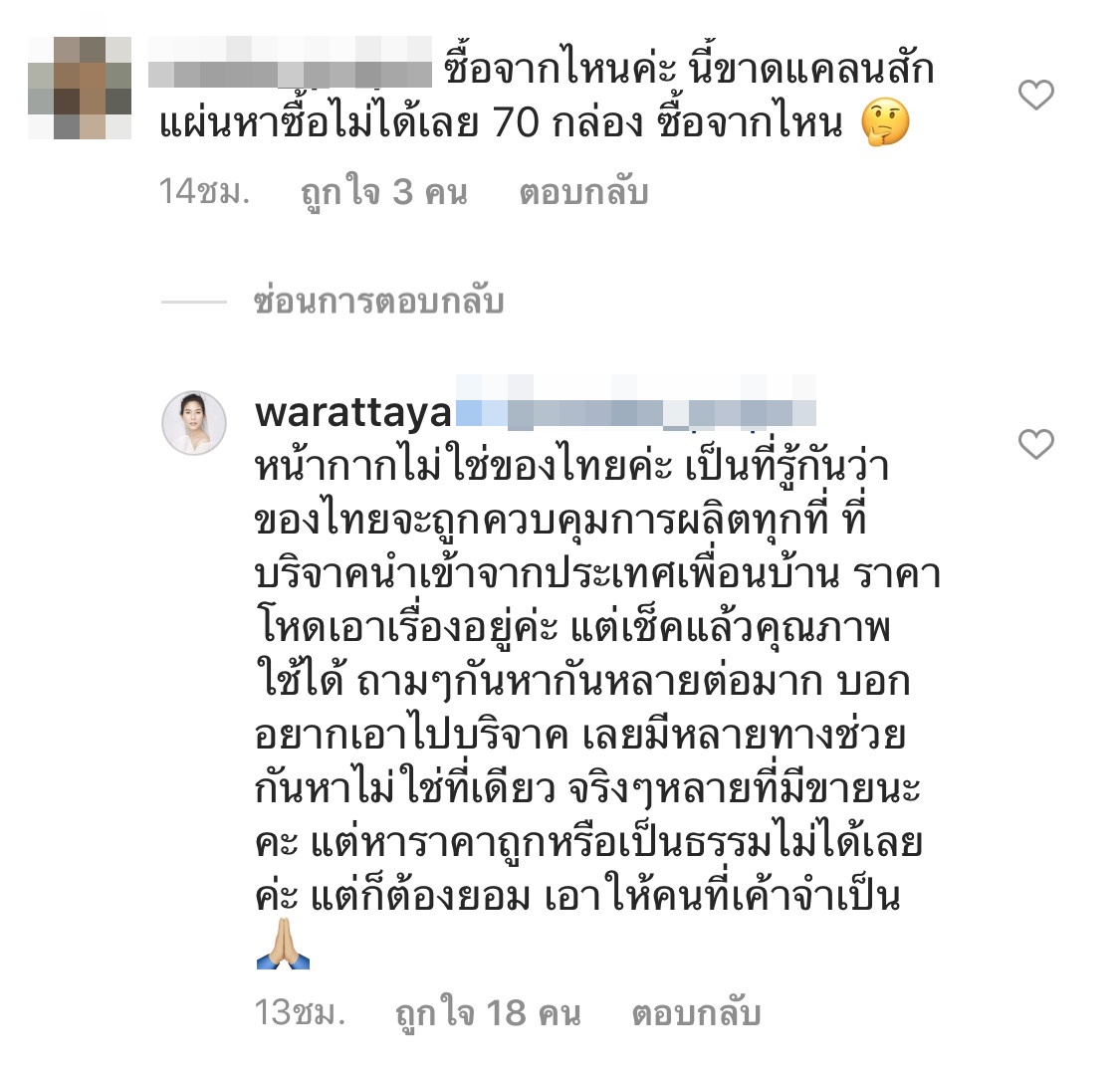
Task: Click ตอบกลับ under warattaya's reply
Action: 696,1013
